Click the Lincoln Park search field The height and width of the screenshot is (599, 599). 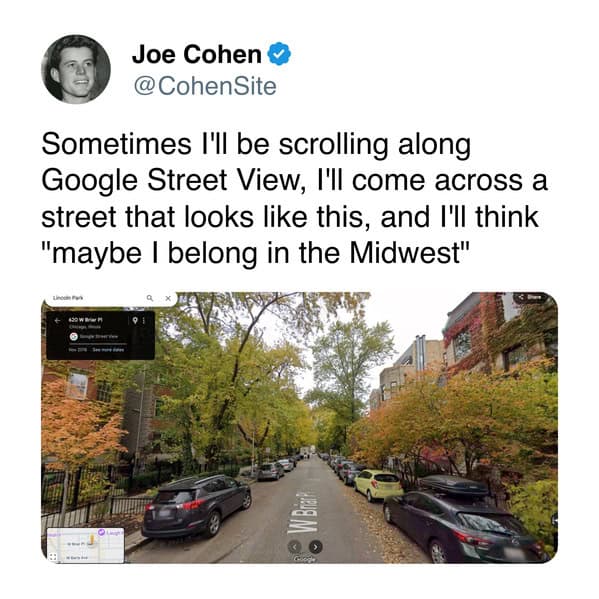(111, 298)
